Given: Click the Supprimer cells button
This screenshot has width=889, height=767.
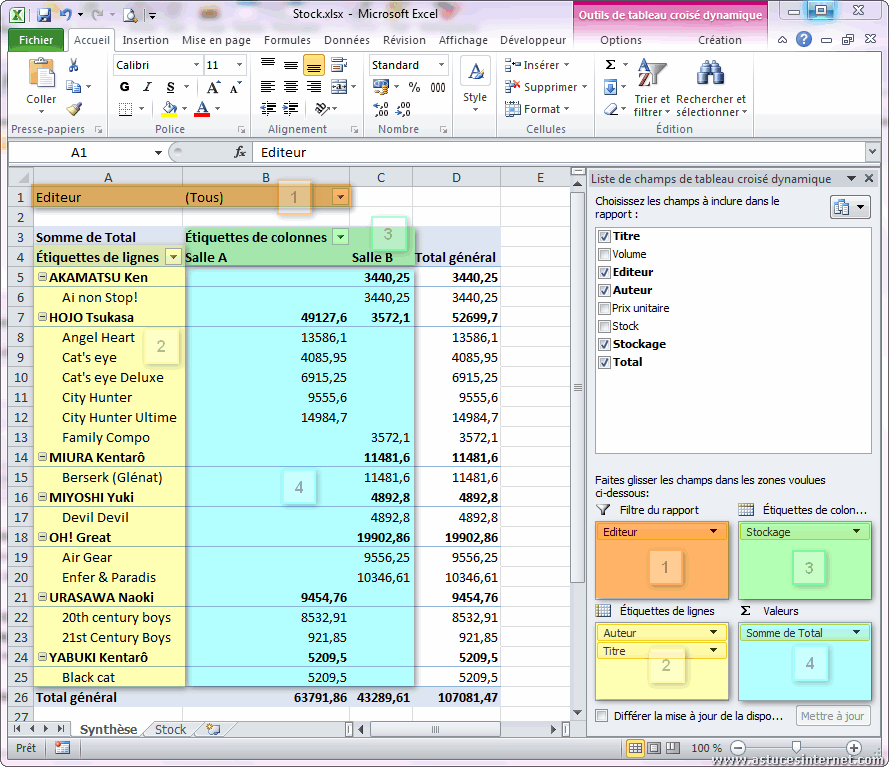Looking at the screenshot, I should [x=546, y=87].
